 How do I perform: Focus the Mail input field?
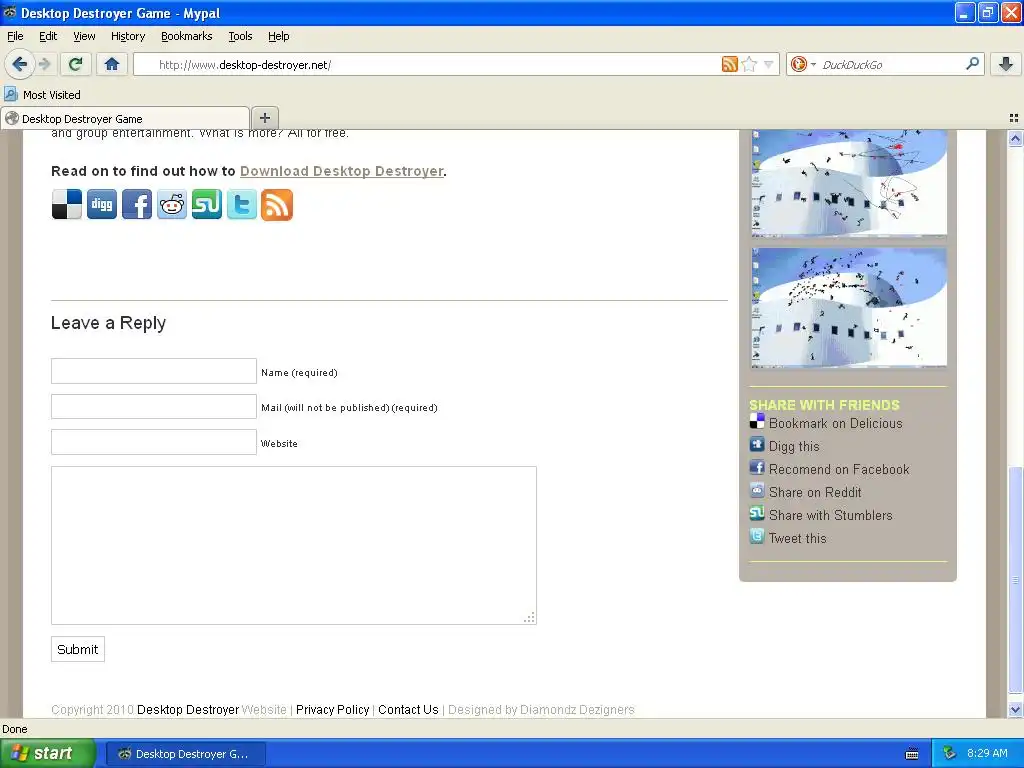pos(153,406)
